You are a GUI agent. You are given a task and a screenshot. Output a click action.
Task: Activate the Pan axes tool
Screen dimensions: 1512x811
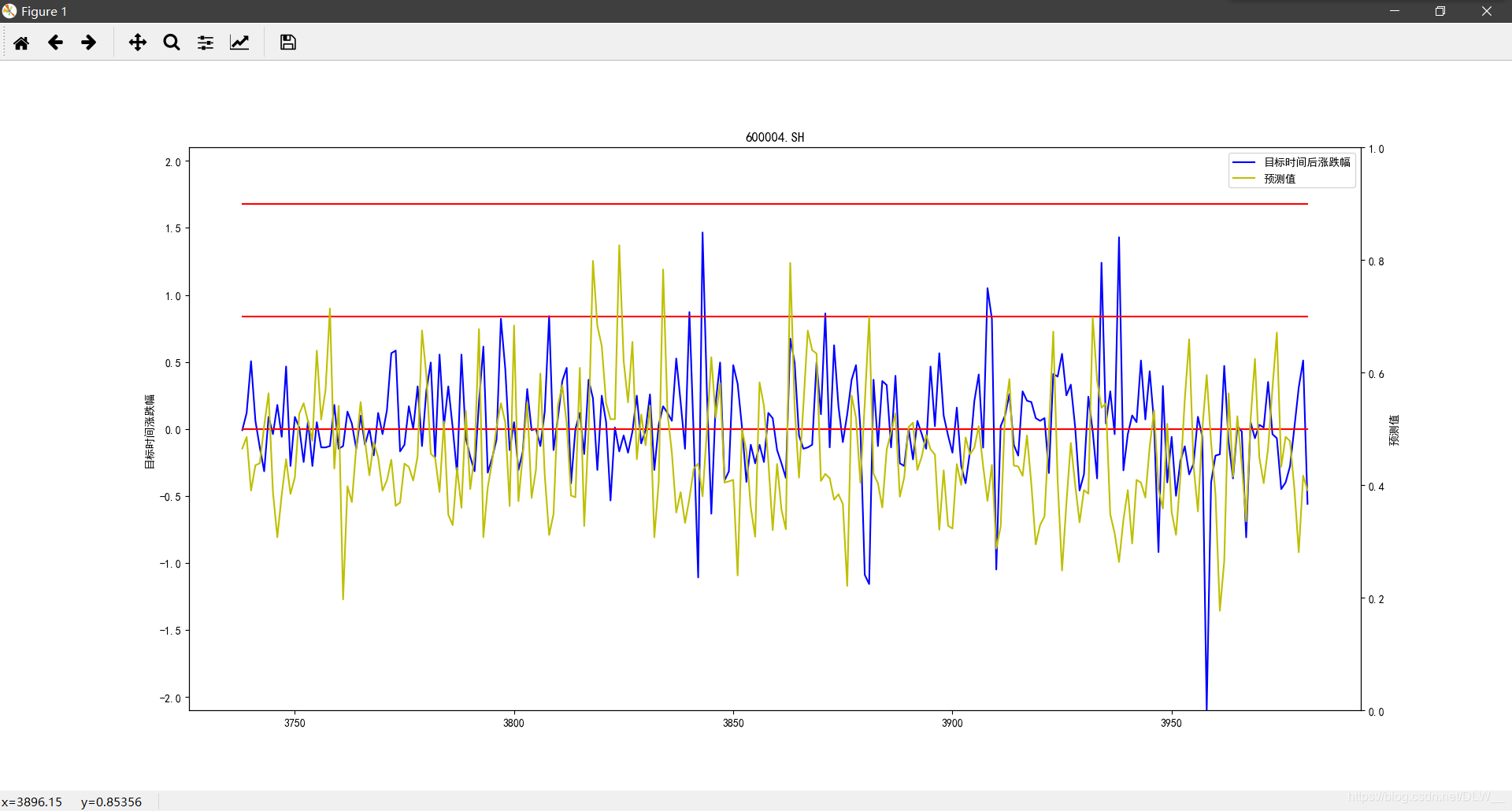point(138,43)
